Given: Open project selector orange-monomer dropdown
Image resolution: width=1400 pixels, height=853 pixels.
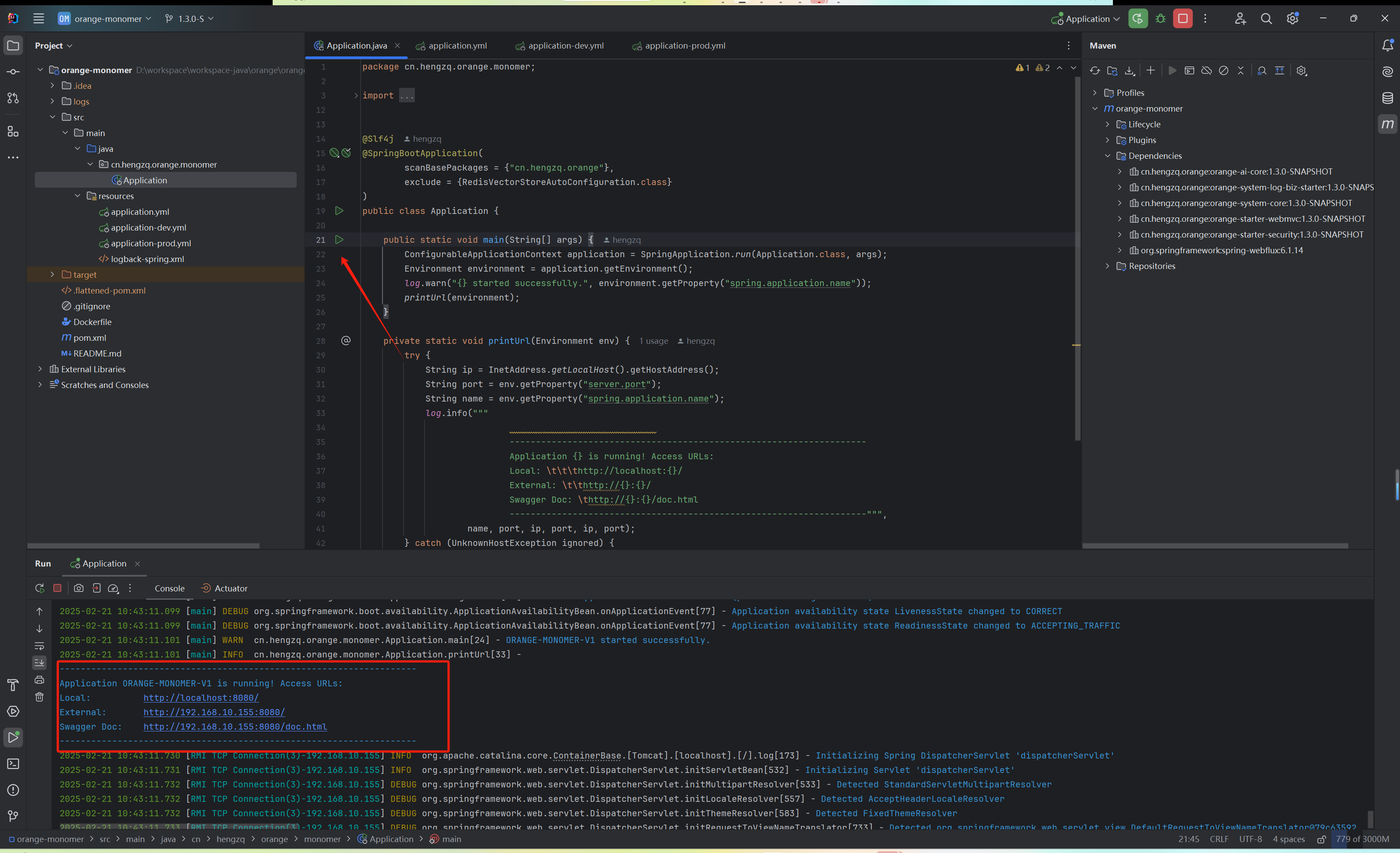Looking at the screenshot, I should coord(105,19).
